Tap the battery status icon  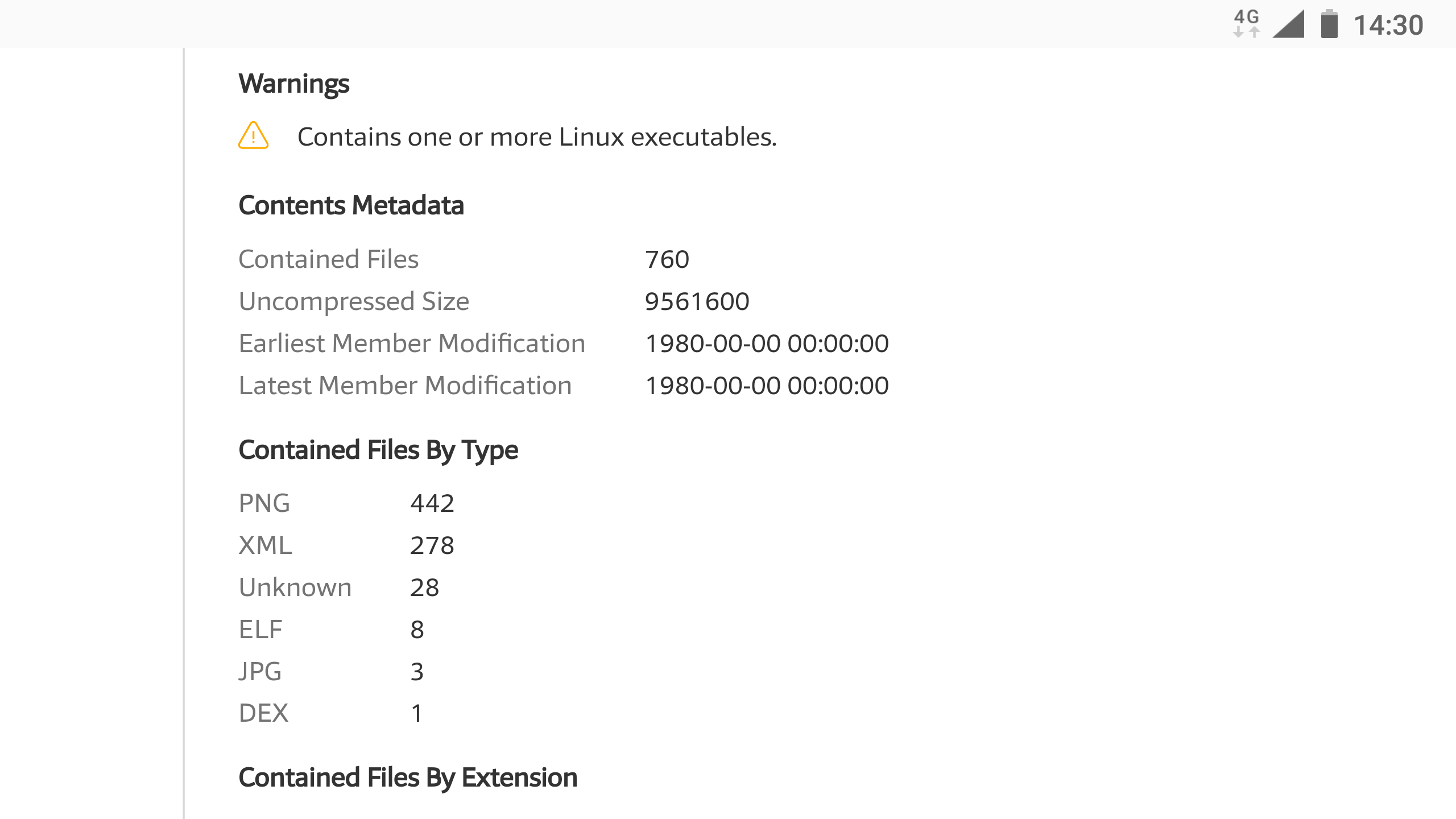[1329, 24]
